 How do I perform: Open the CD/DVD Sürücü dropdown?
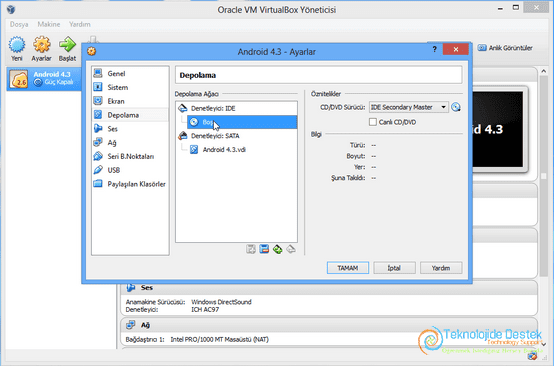click(x=409, y=107)
